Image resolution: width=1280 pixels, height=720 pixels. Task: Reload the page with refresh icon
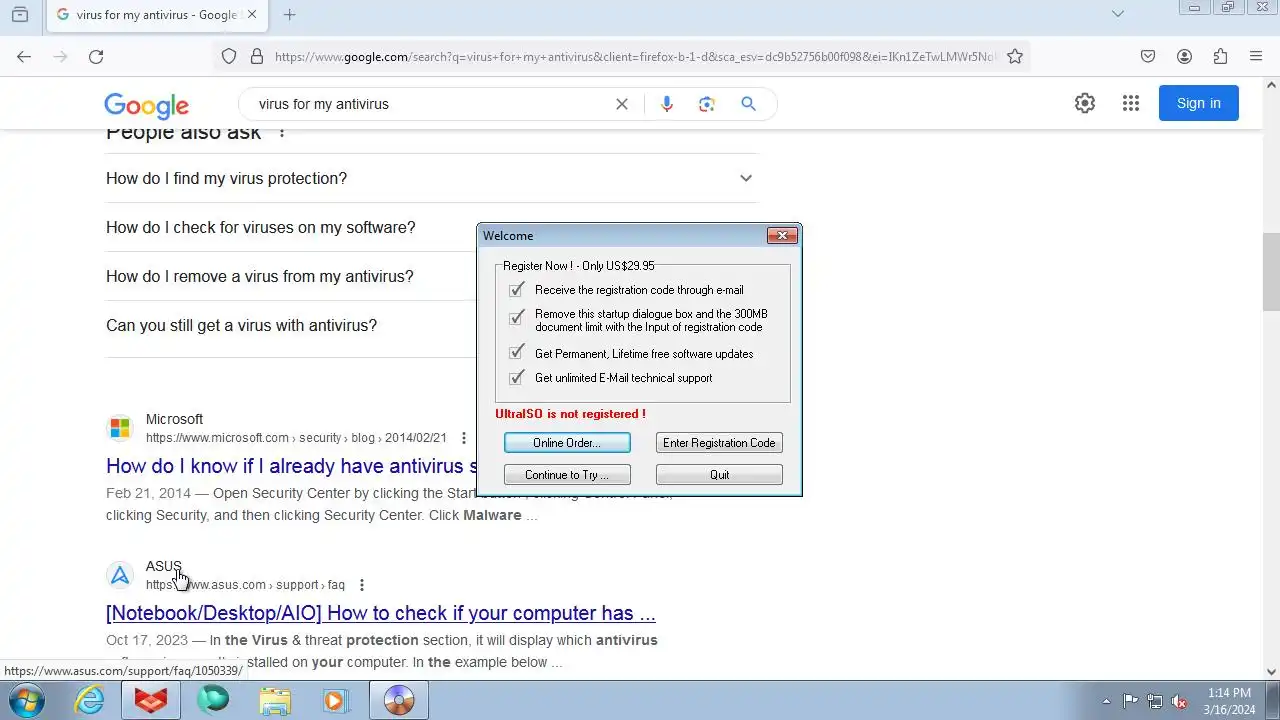tap(96, 57)
